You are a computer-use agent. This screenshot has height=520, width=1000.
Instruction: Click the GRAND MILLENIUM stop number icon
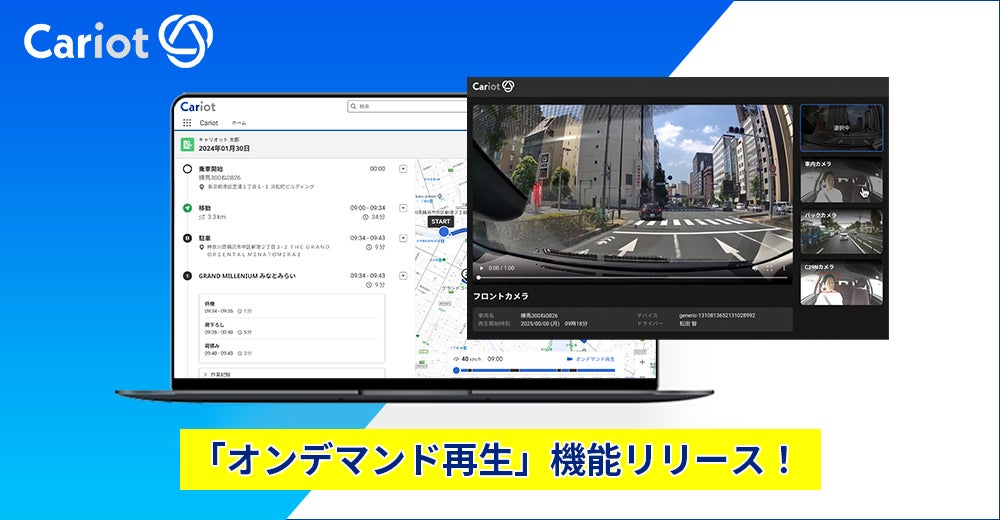pos(188,276)
